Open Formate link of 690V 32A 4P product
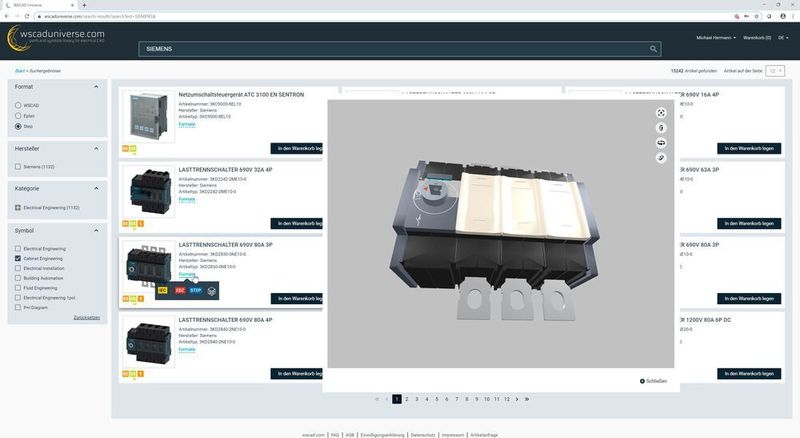Viewport: 800px width, 438px height. pyautogui.click(x=187, y=199)
